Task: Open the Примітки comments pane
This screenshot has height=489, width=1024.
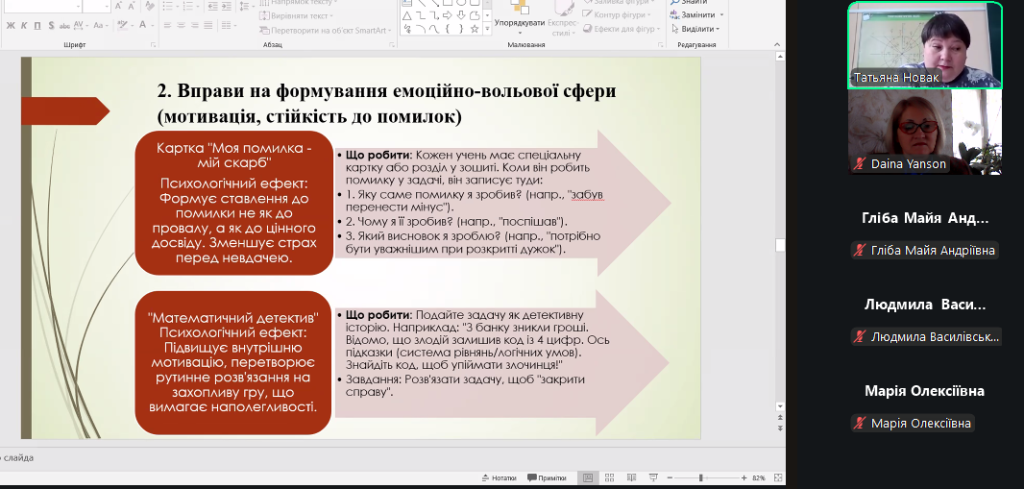Action: [x=546, y=478]
